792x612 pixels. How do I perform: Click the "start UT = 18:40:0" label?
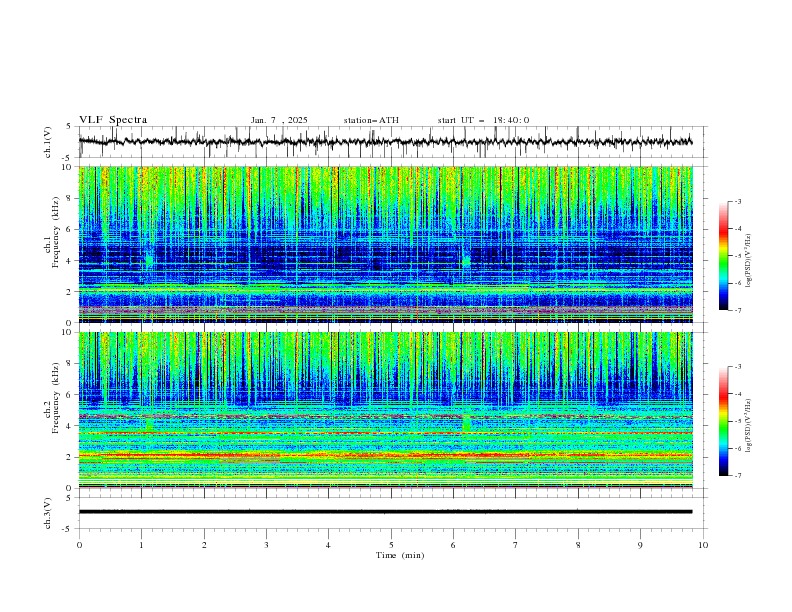click(483, 120)
